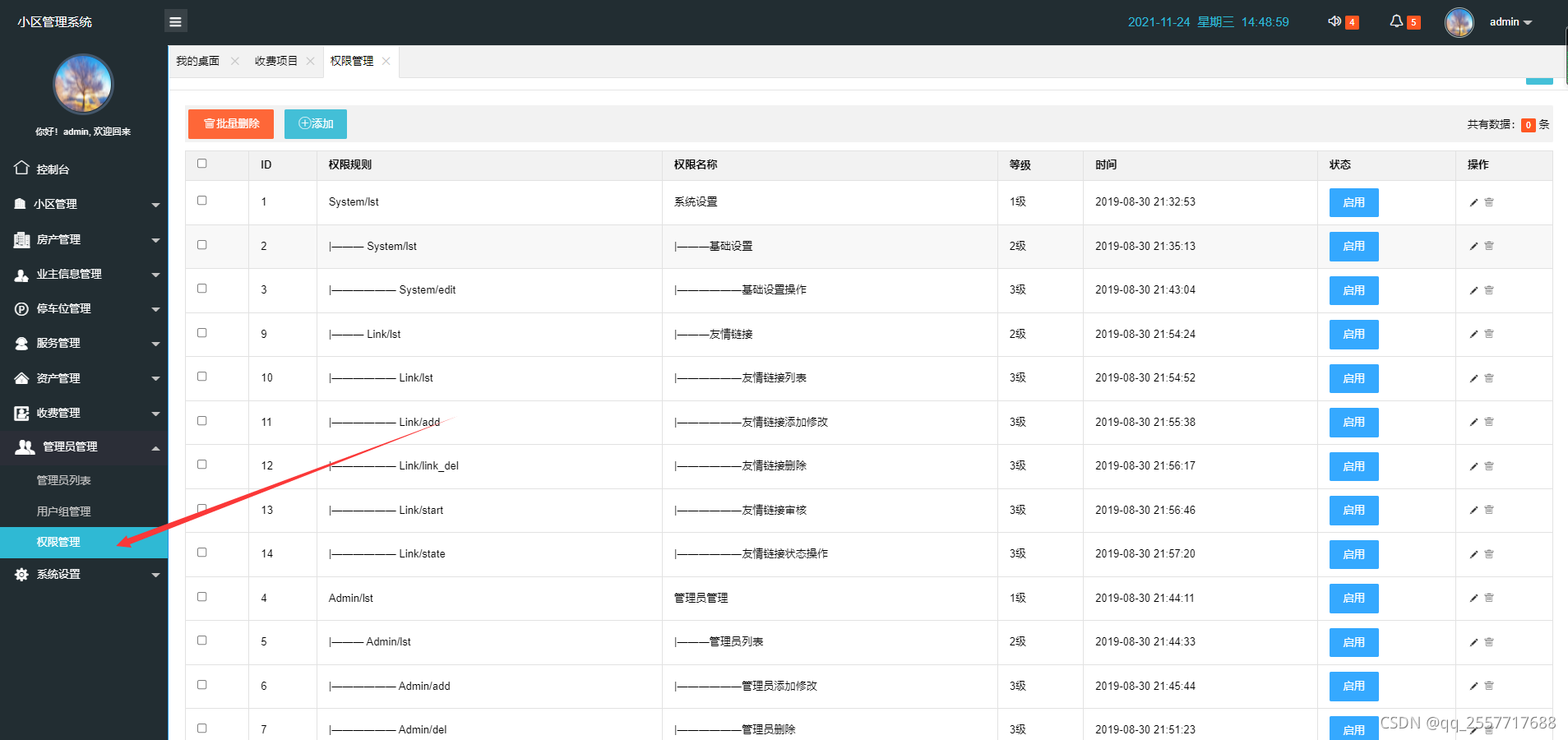Delete row ID 2 trash icon
The height and width of the screenshot is (740, 1568).
(1489, 246)
